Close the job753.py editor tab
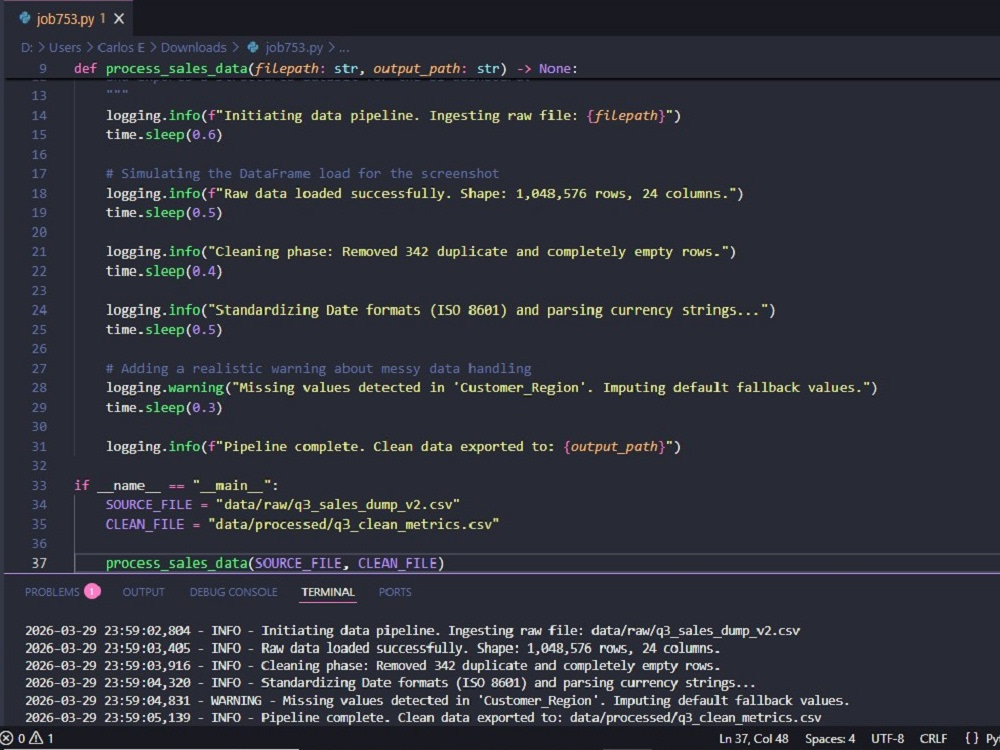 click(x=119, y=19)
